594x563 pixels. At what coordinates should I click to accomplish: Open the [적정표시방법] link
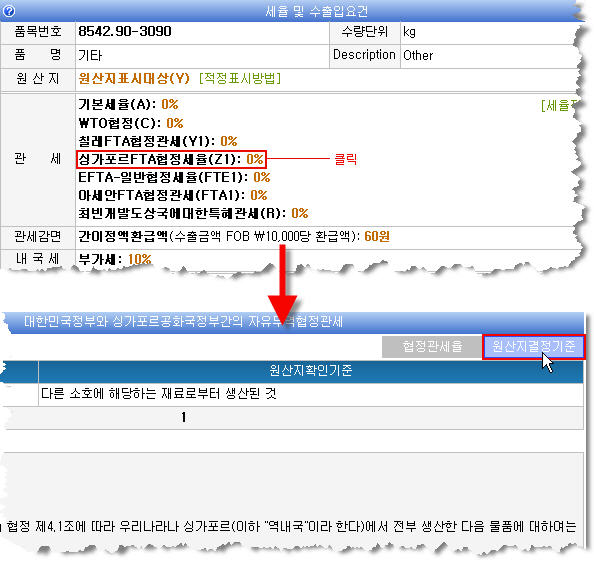coord(240,78)
